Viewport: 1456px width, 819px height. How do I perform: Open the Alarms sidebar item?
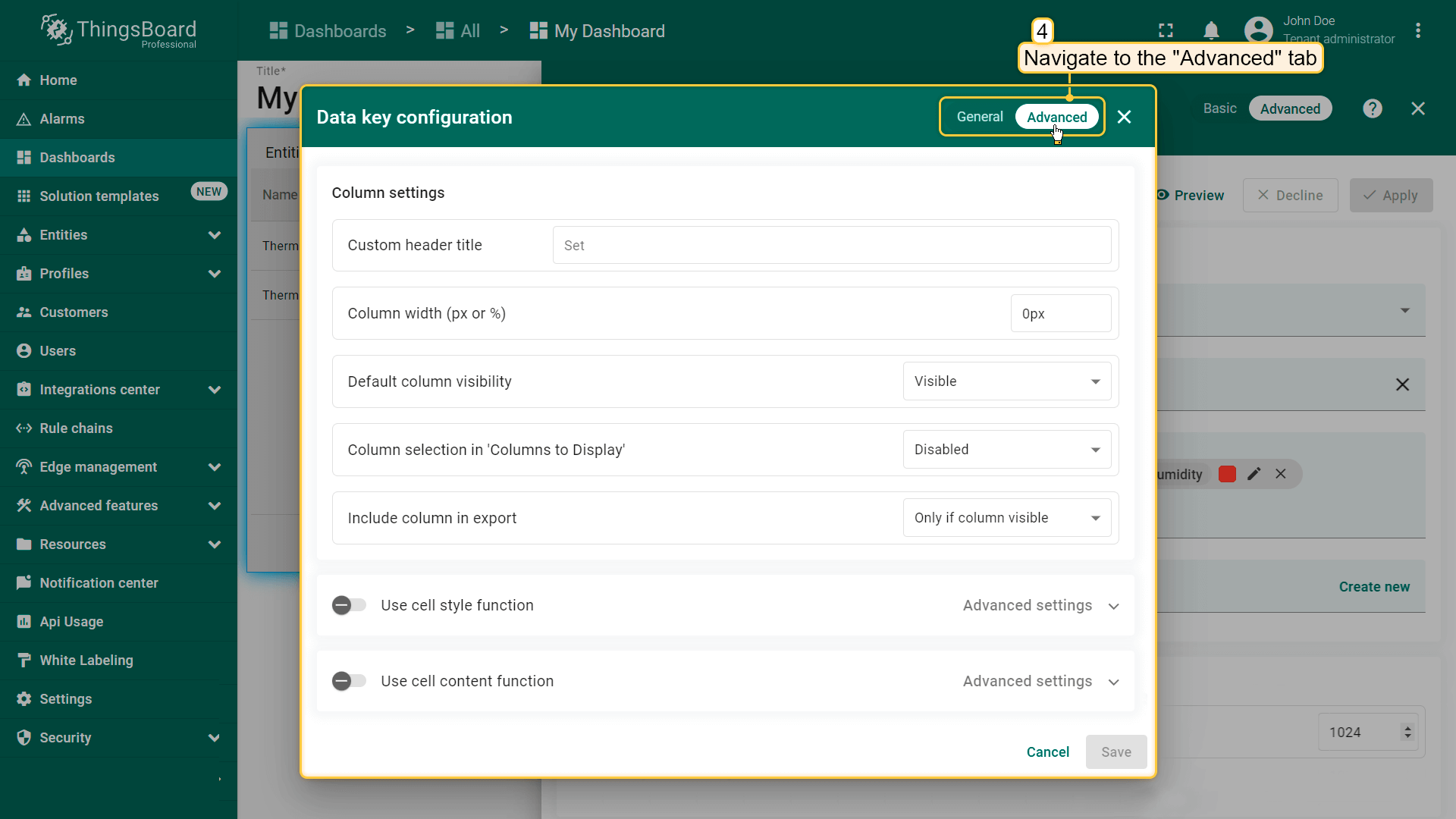click(62, 119)
